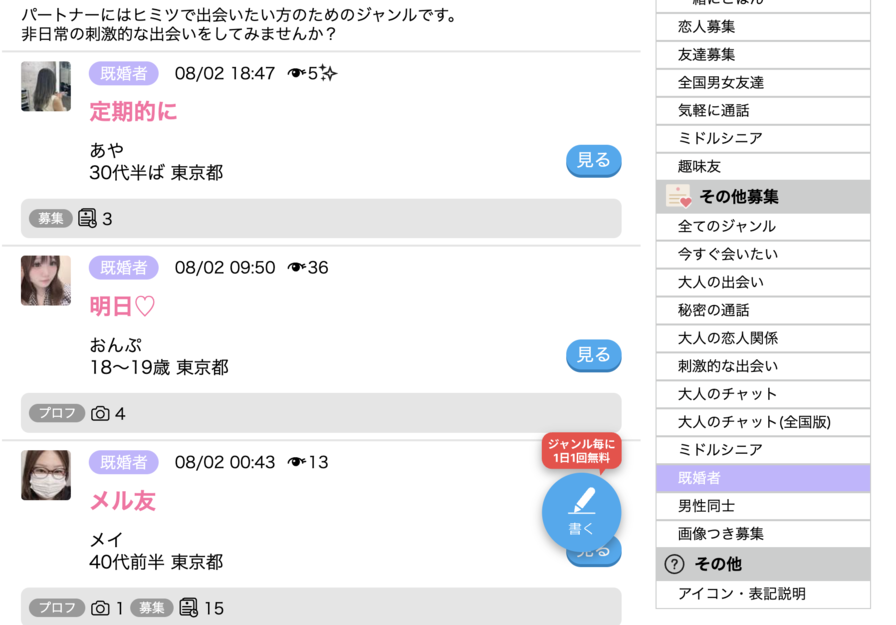
Task: Select 今すぐ会いたい in sidebar list
Action: tap(763, 254)
